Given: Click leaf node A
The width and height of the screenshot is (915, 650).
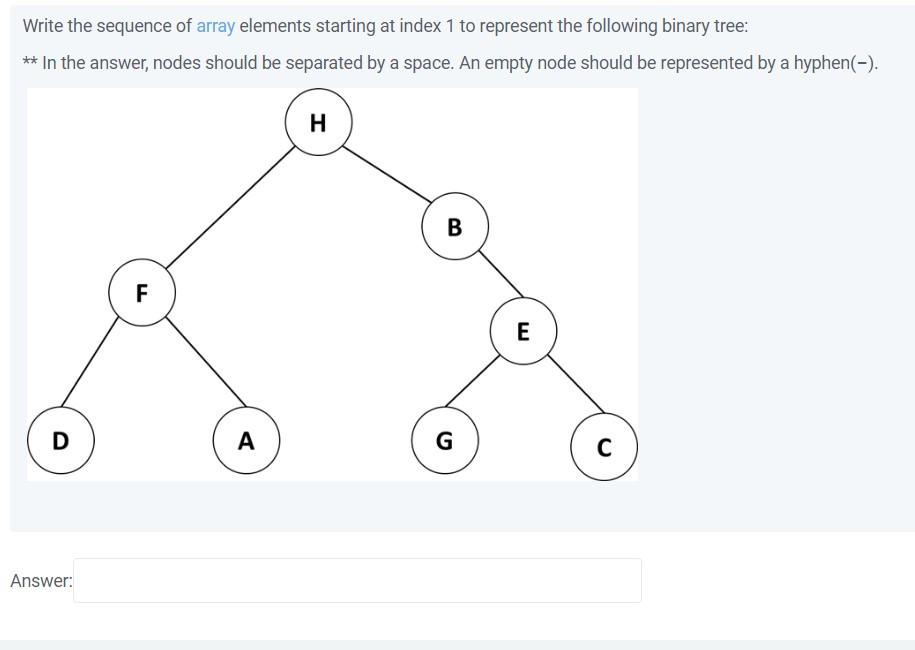Looking at the screenshot, I should (x=245, y=439).
